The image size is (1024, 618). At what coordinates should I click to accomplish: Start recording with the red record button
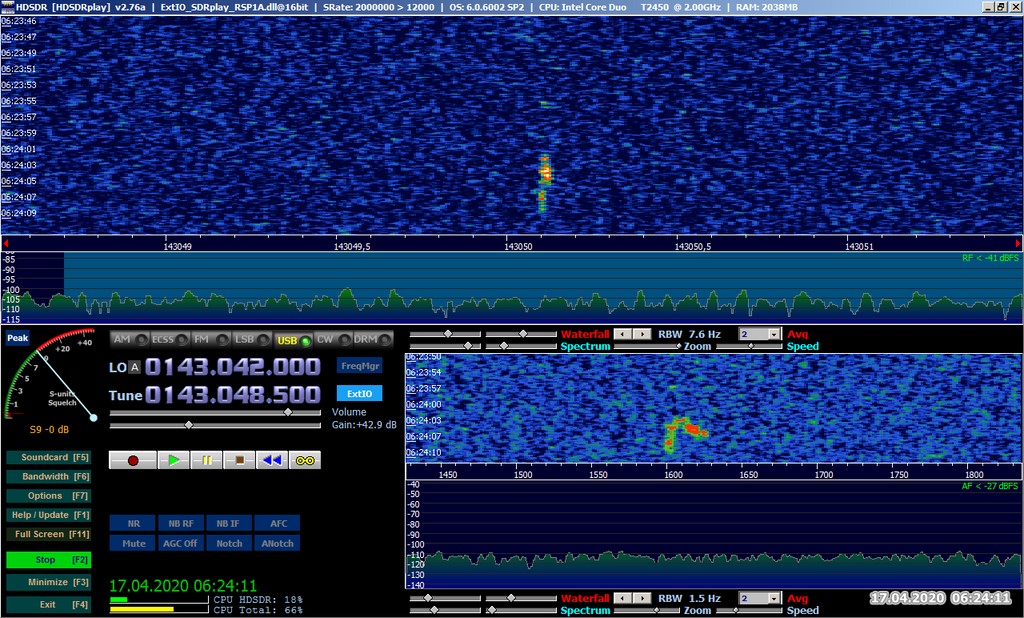pos(133,461)
